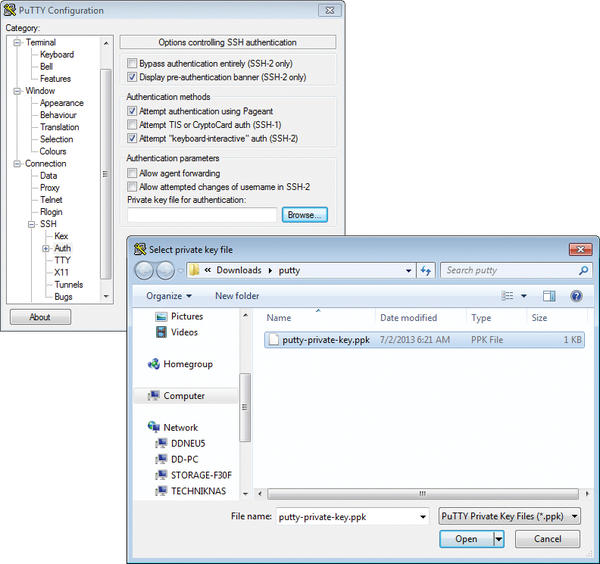
Task: Click the TECHNIKNAS network computer icon
Action: (x=161, y=491)
